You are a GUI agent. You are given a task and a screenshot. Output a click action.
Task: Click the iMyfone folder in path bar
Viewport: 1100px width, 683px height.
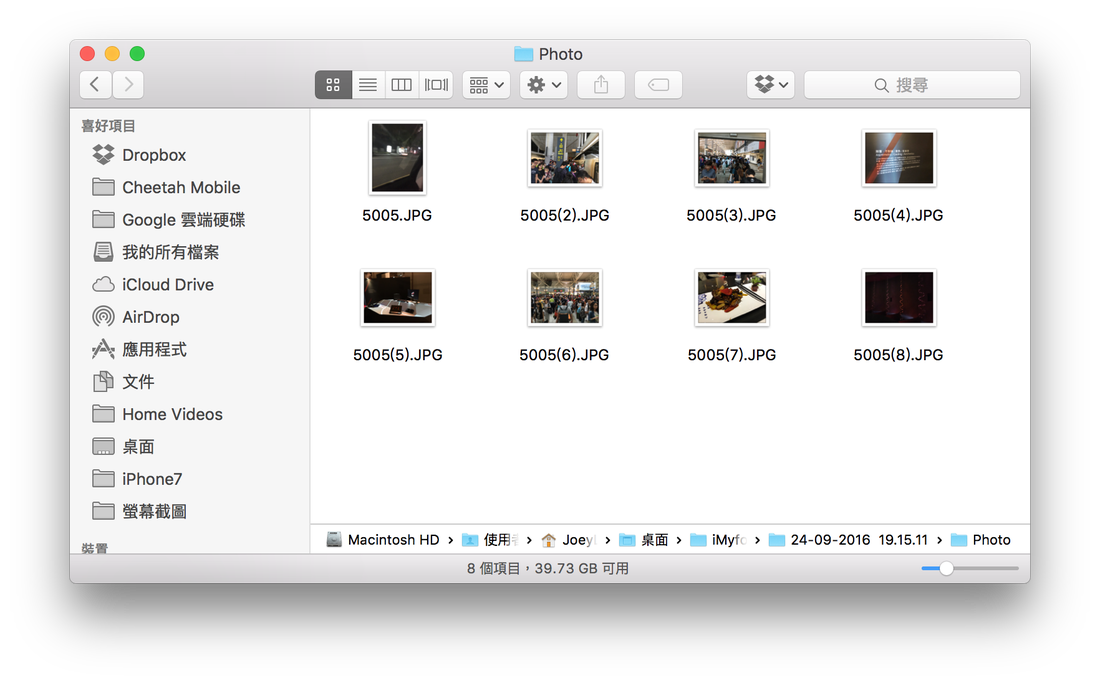pos(718,540)
